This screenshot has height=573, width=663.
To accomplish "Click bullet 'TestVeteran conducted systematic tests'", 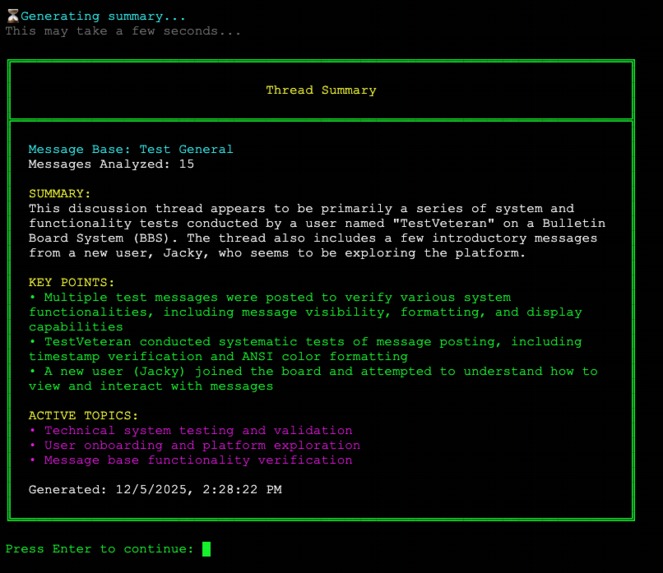I will click(x=305, y=342).
